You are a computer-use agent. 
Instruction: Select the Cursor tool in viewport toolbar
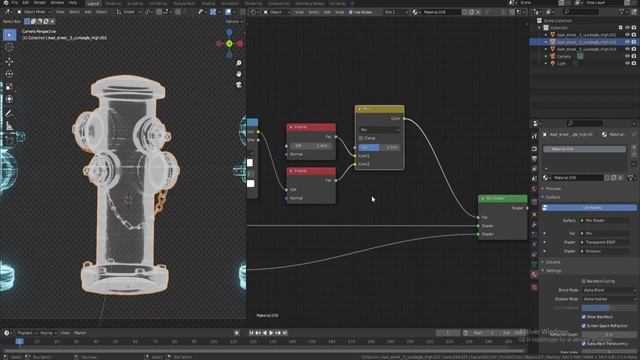(9, 48)
